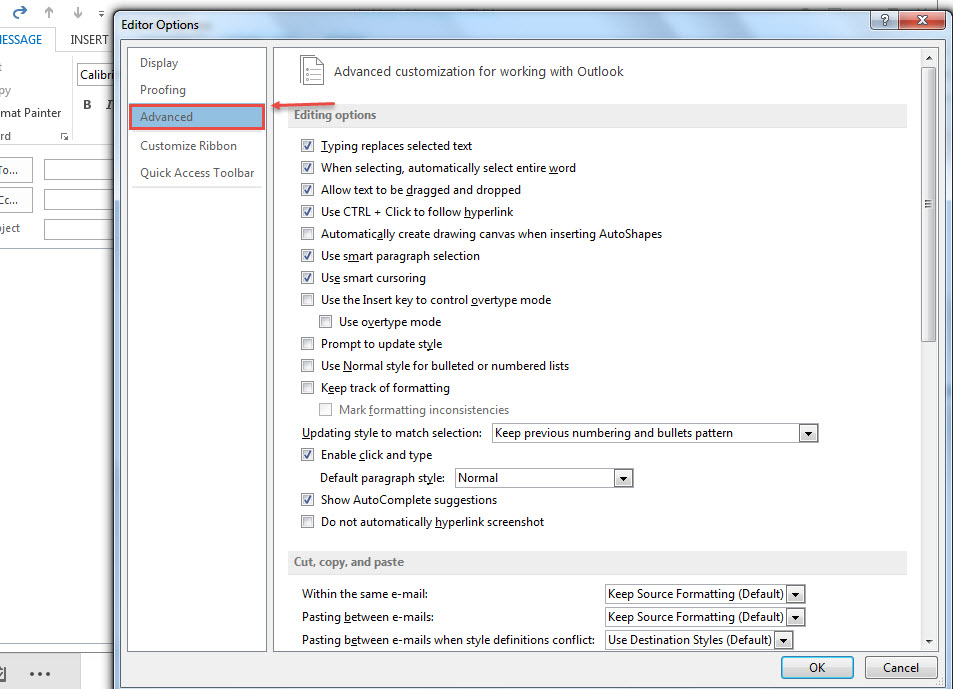Switch to the INSERT ribbon tab

(x=89, y=39)
